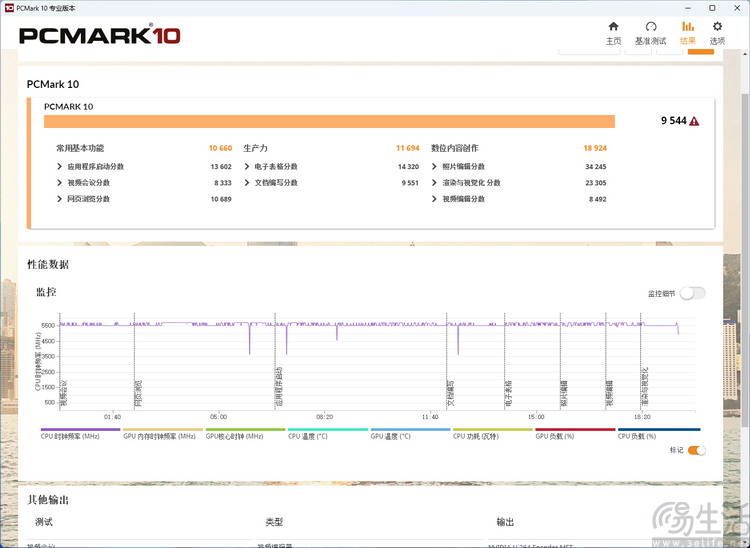
Task: Select the GPU 温度 (°C) blue legend
Action: 410,434
